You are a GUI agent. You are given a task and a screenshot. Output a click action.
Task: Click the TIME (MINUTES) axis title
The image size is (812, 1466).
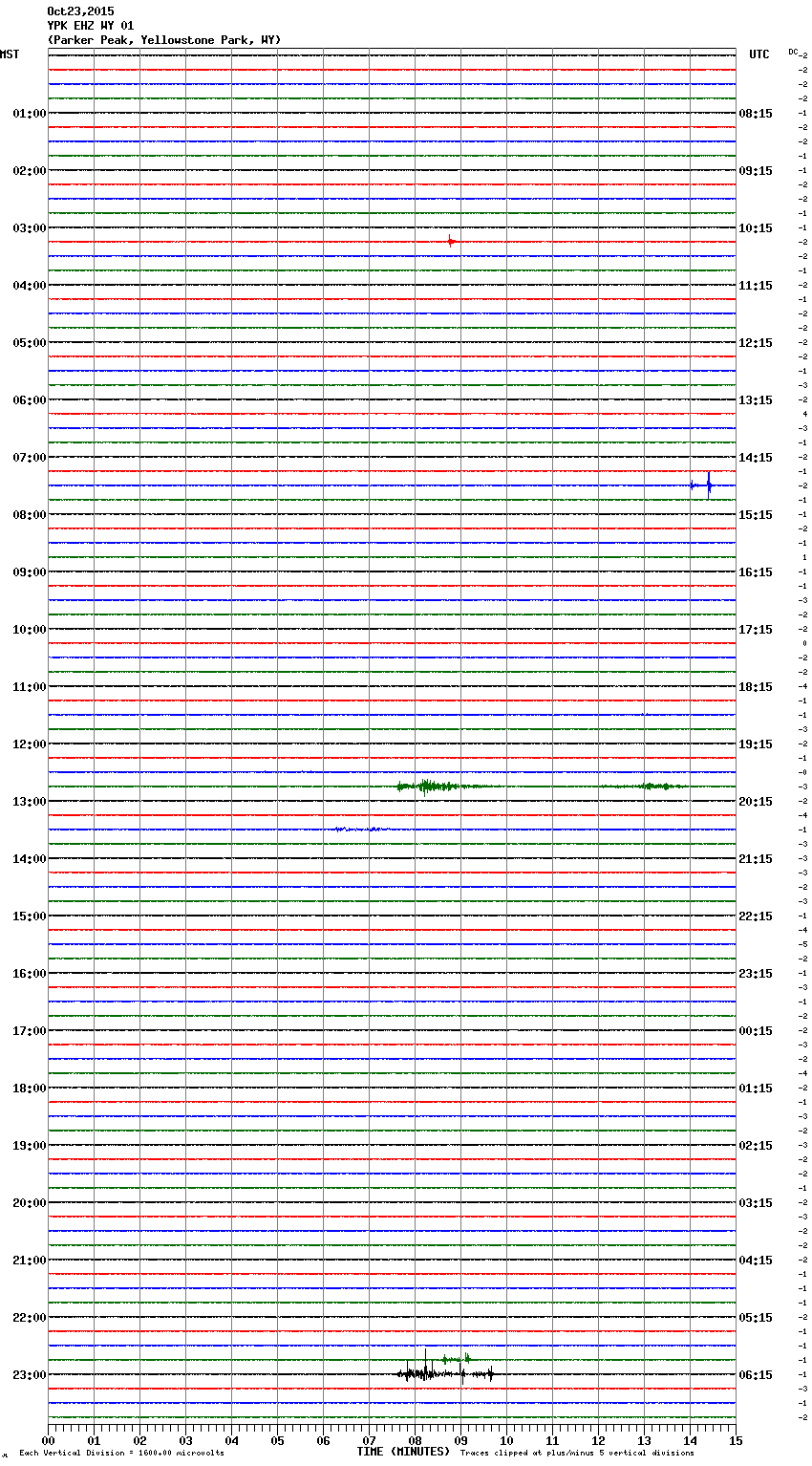click(x=403, y=1452)
